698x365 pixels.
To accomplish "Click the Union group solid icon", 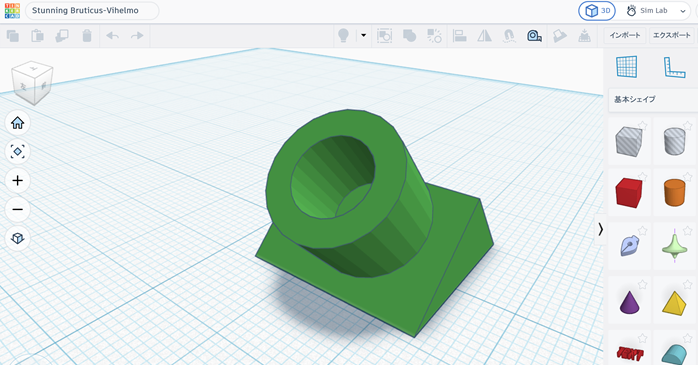I will point(410,36).
